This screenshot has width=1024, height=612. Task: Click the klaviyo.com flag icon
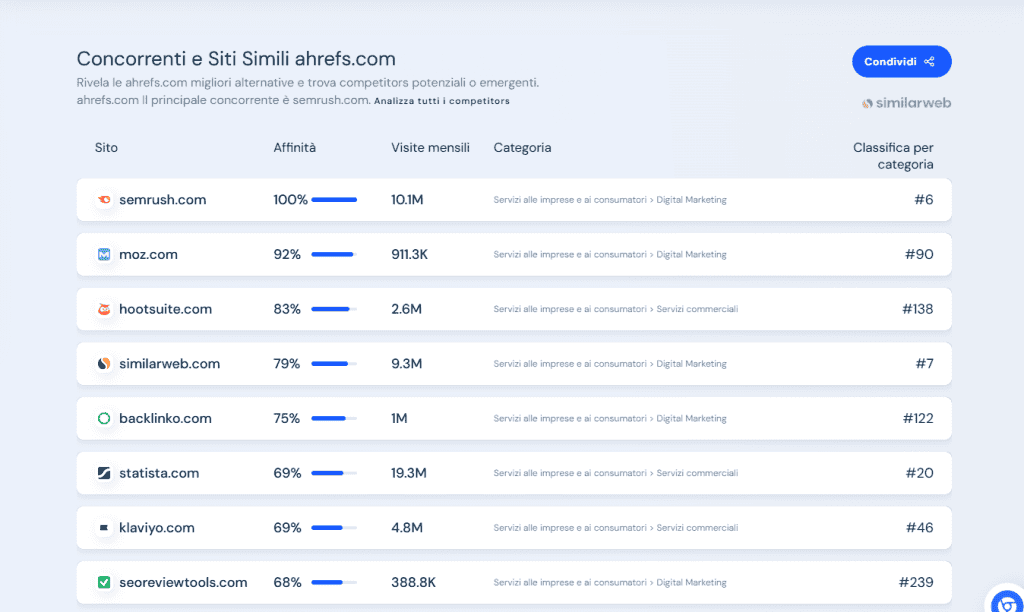[104, 528]
